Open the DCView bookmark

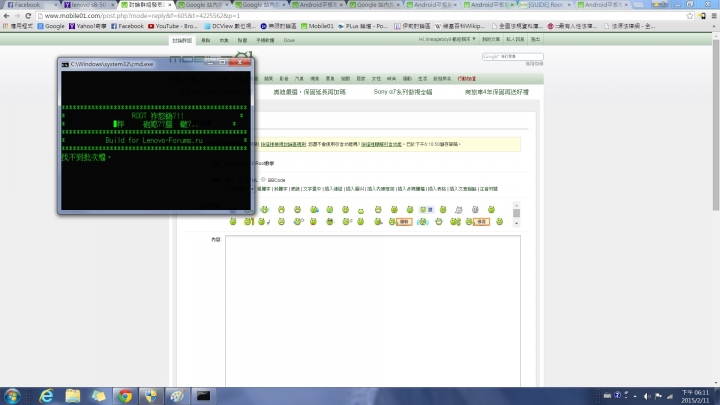tap(230, 26)
